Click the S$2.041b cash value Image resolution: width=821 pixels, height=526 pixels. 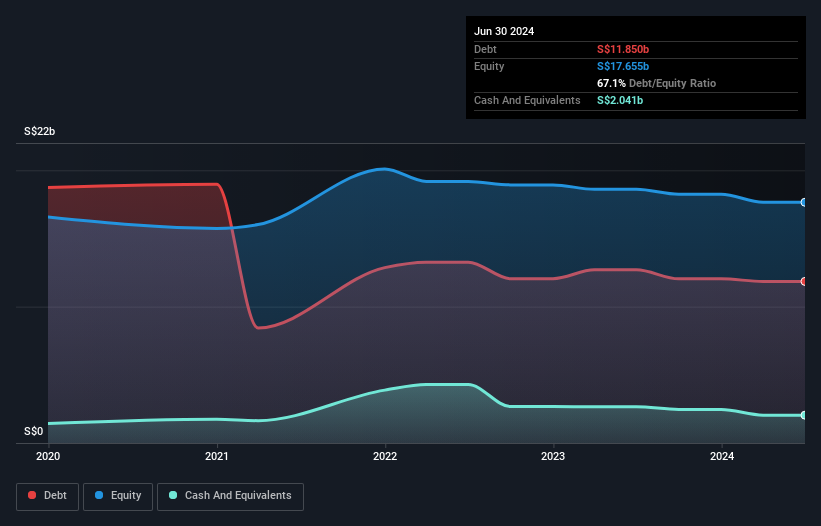(620, 100)
